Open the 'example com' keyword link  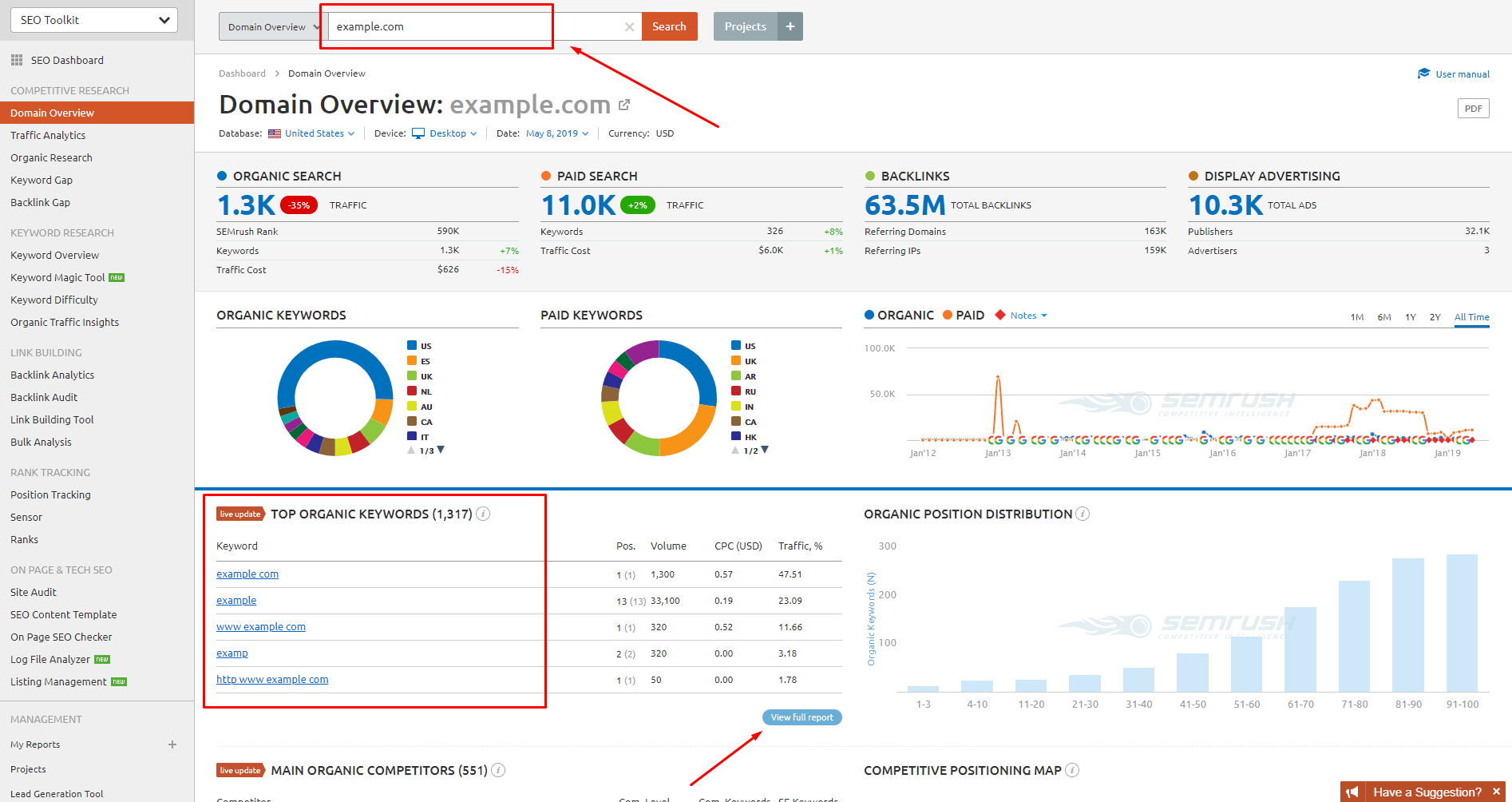[247, 574]
